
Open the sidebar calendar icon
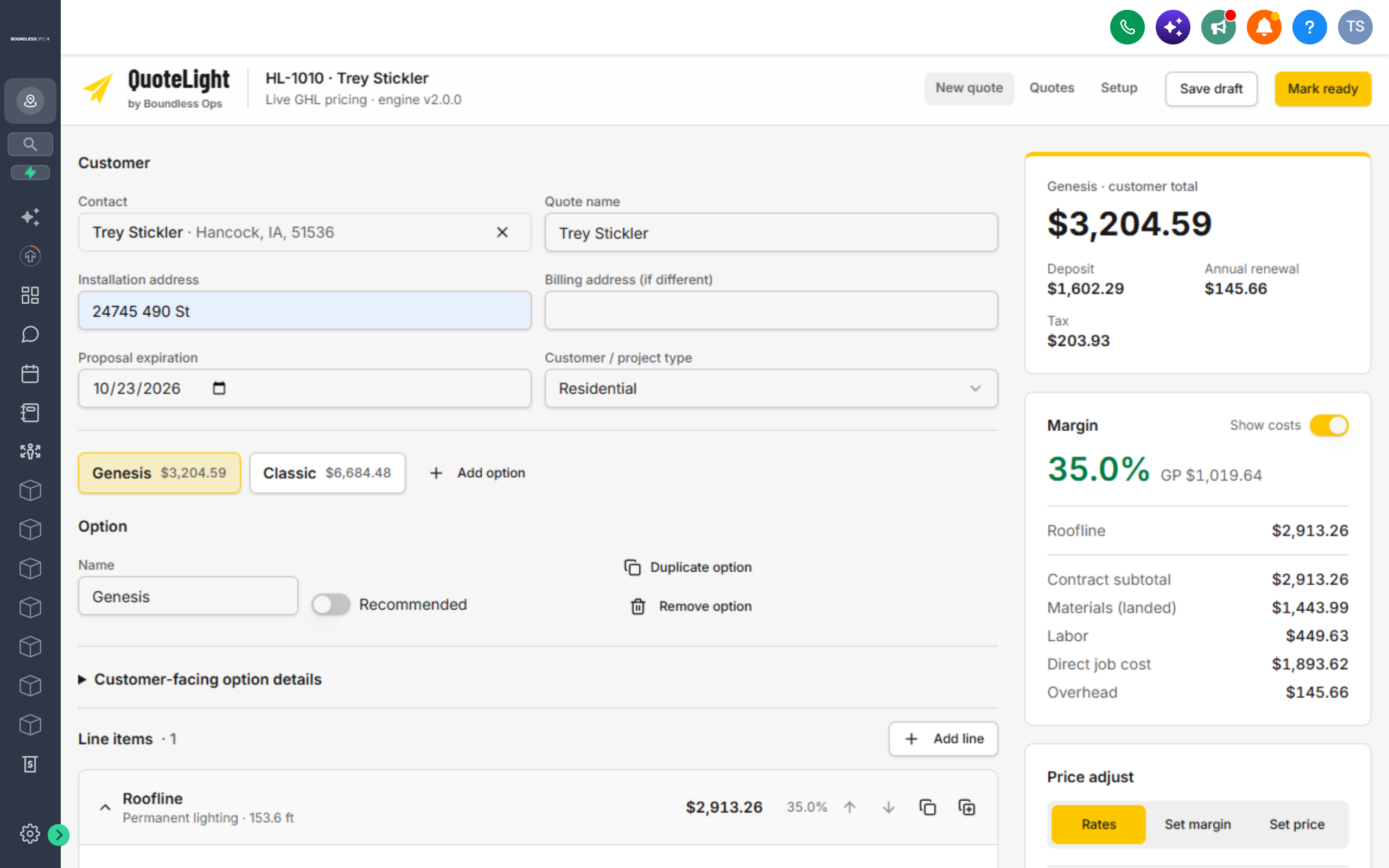(x=30, y=374)
